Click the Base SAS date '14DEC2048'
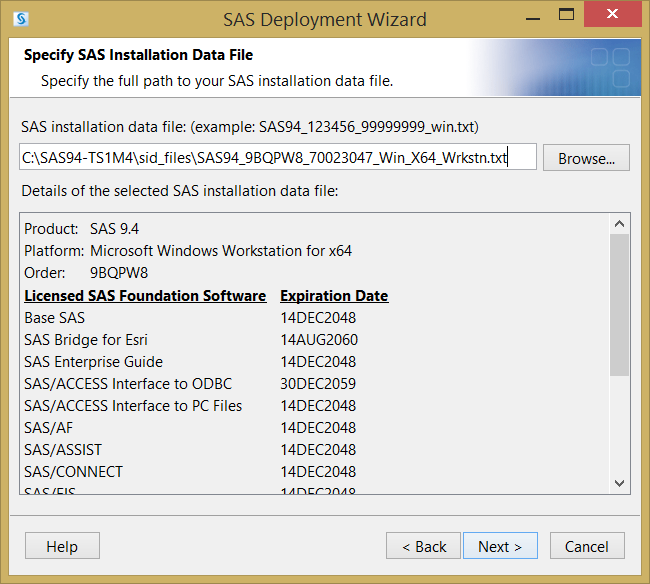This screenshot has width=650, height=584. (x=318, y=318)
